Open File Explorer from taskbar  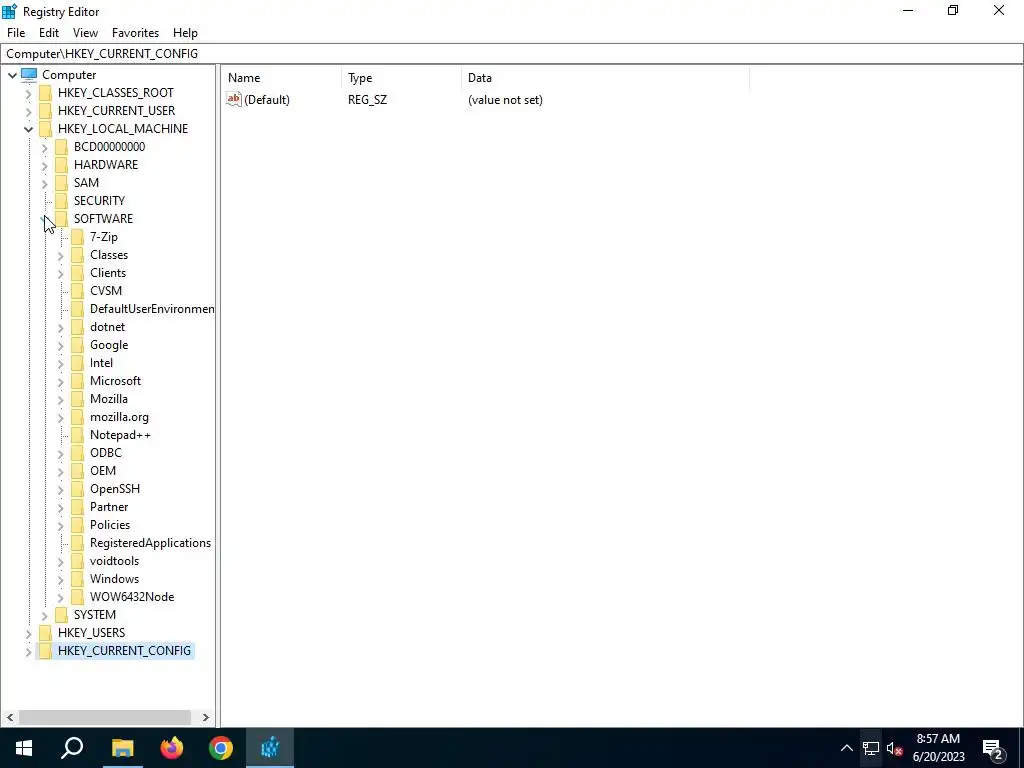click(x=122, y=748)
